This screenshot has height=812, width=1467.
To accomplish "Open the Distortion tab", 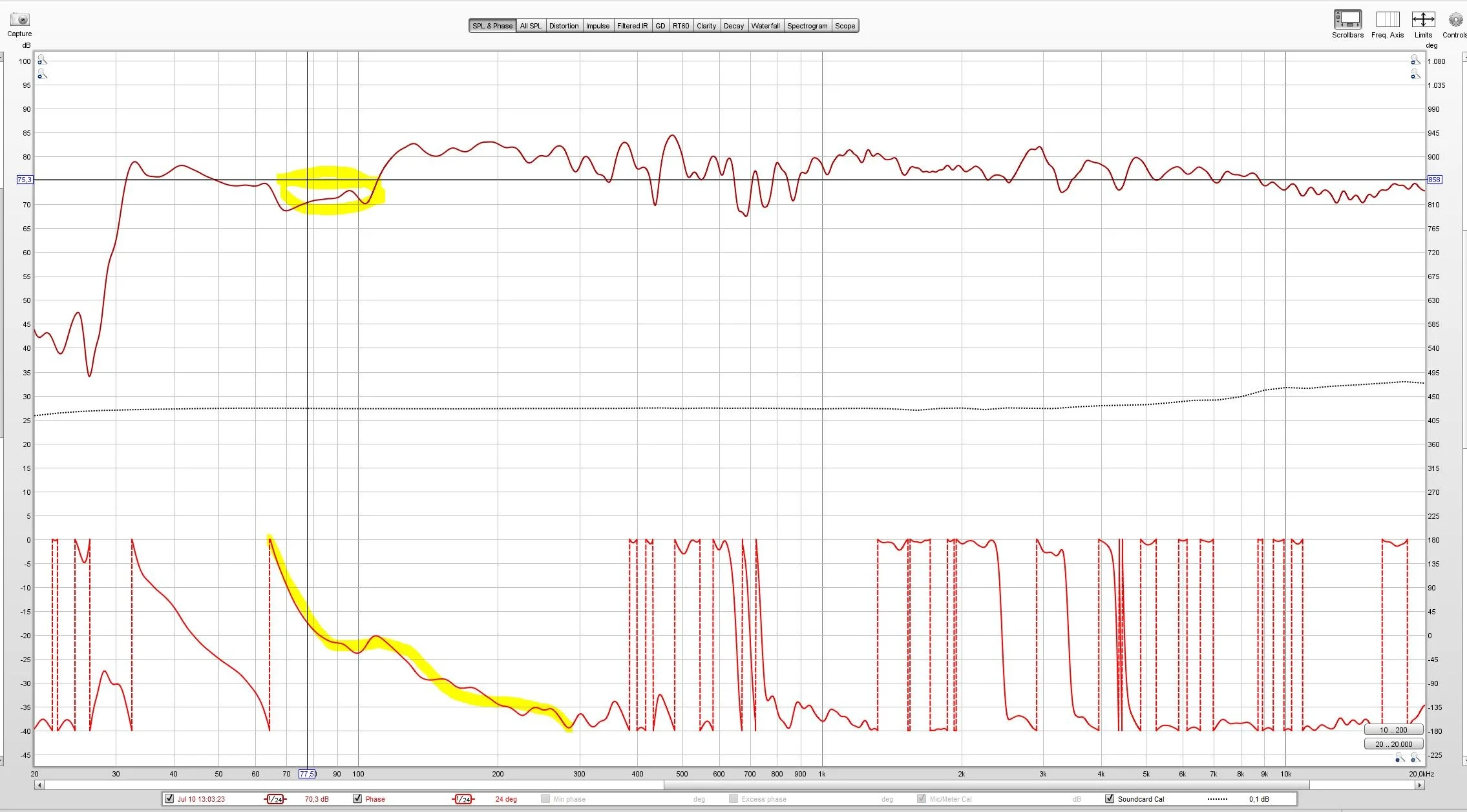I will click(x=564, y=26).
